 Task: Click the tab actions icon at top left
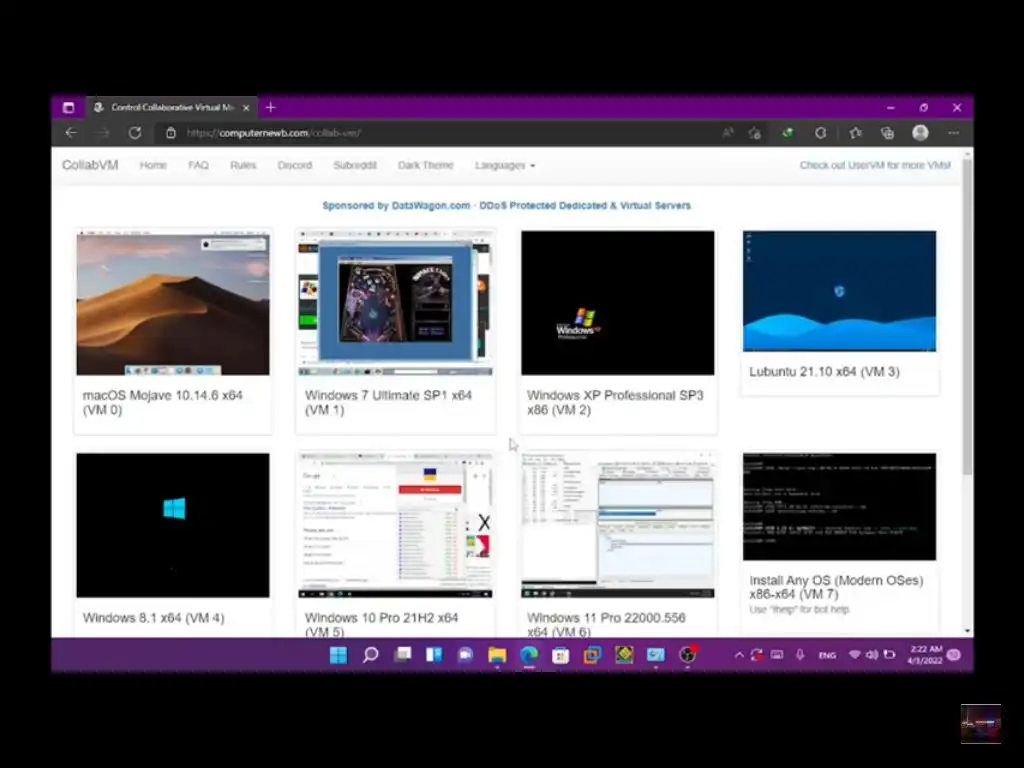coord(69,108)
